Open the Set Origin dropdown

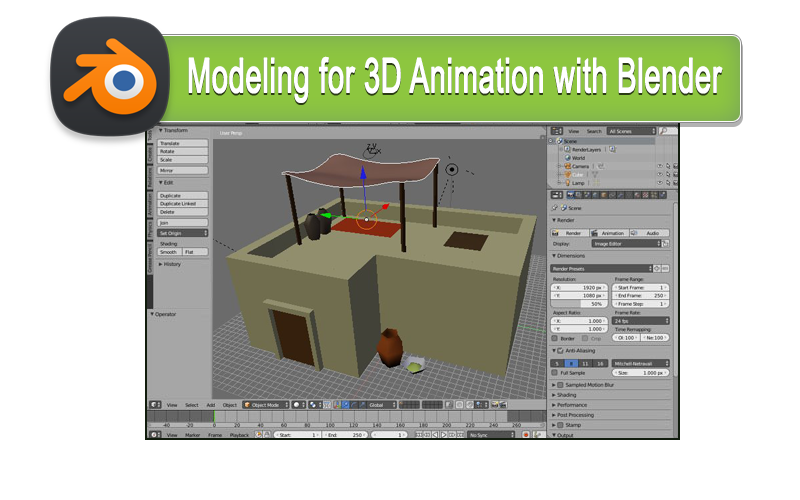point(182,233)
